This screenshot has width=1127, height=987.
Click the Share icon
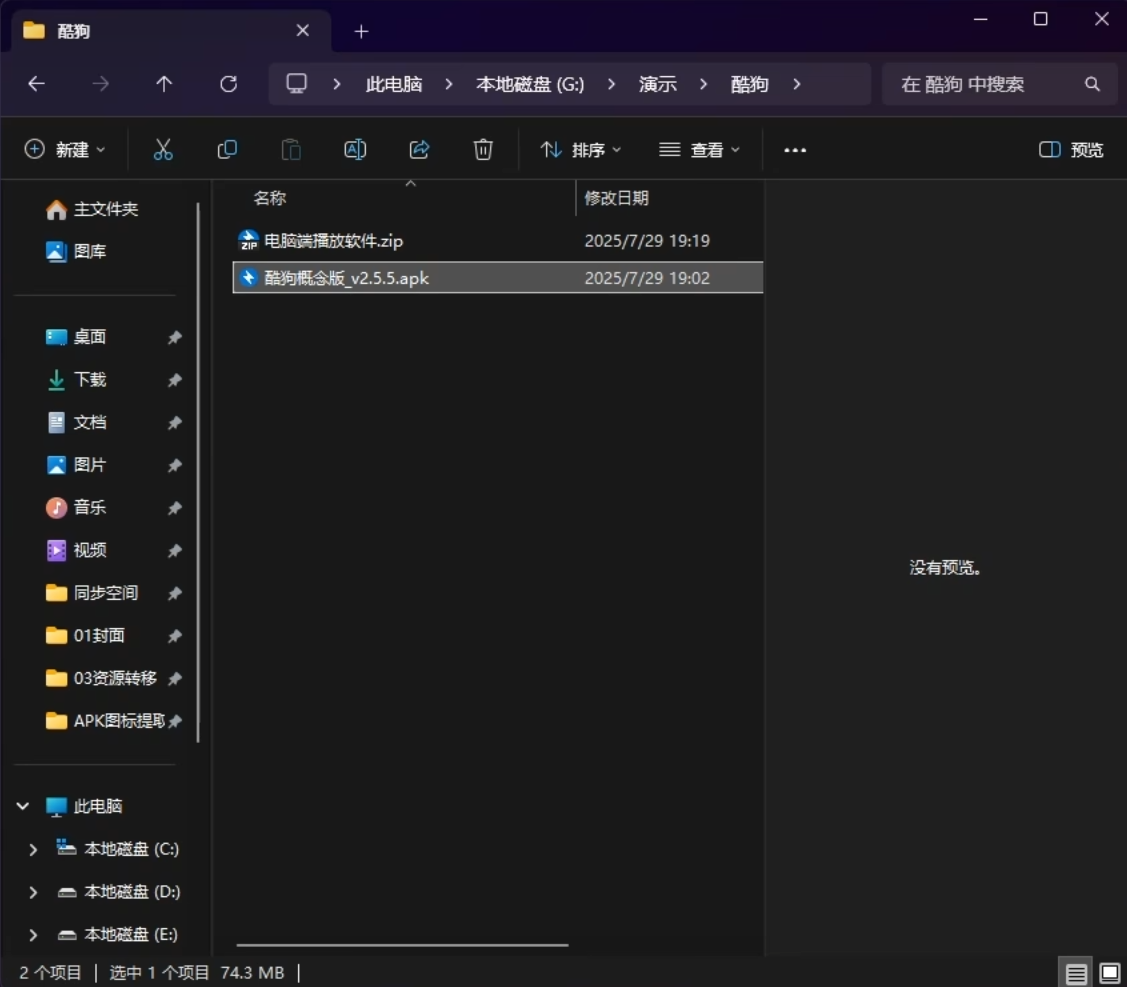419,149
